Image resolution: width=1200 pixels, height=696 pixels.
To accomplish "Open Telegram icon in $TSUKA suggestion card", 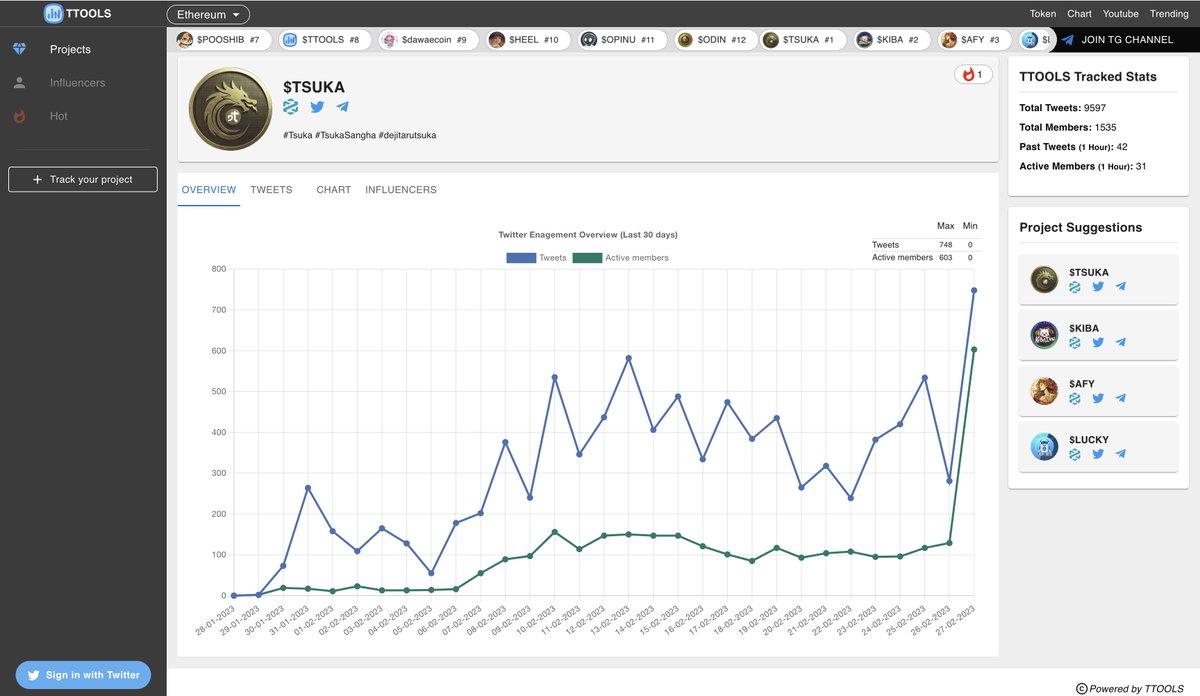I will pos(1121,287).
